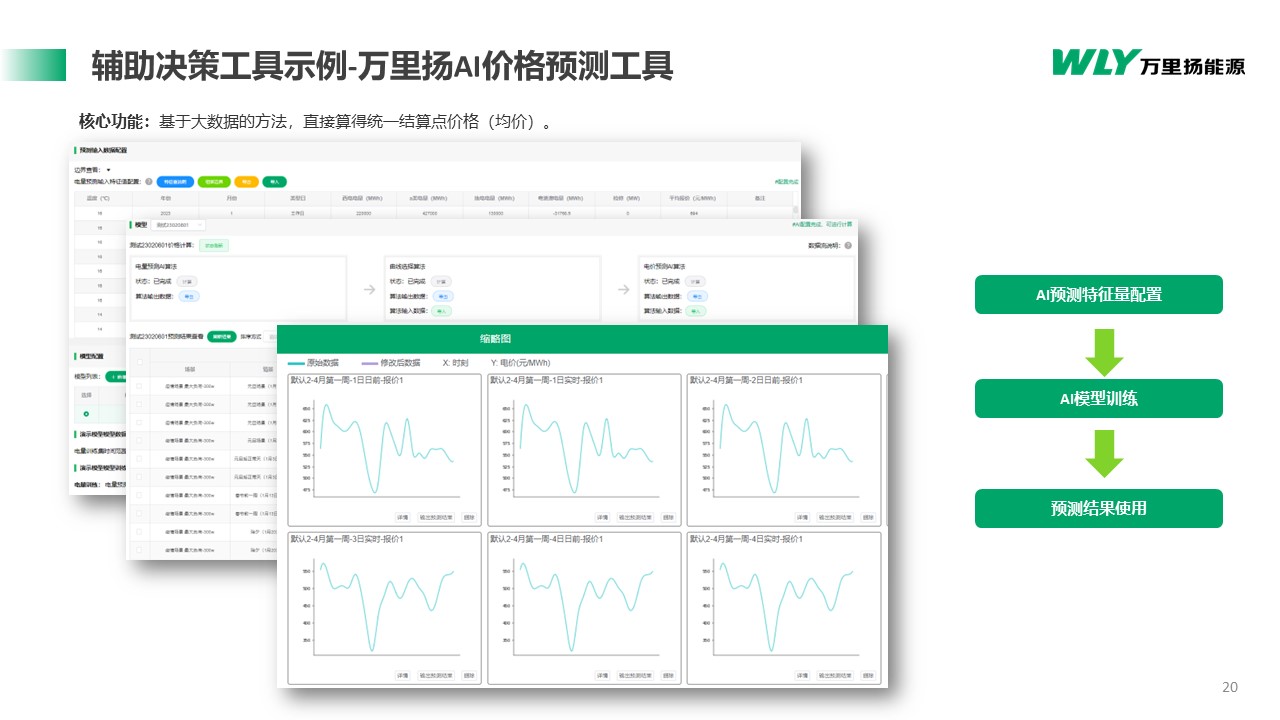Click the green button next to 测试23020601价格计算

(214, 245)
